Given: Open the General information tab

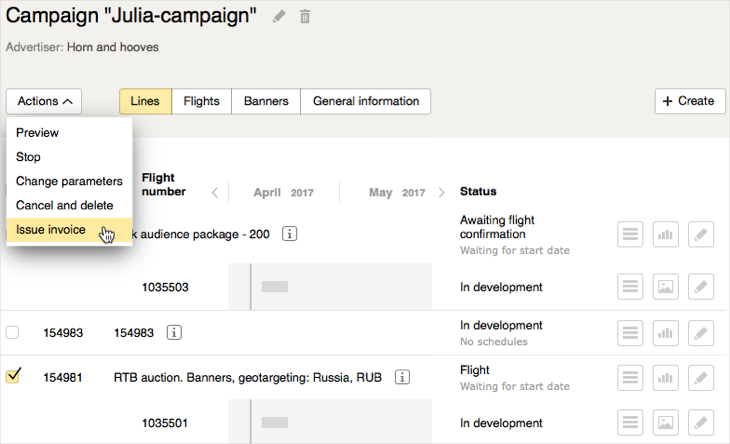Looking at the screenshot, I should (366, 101).
